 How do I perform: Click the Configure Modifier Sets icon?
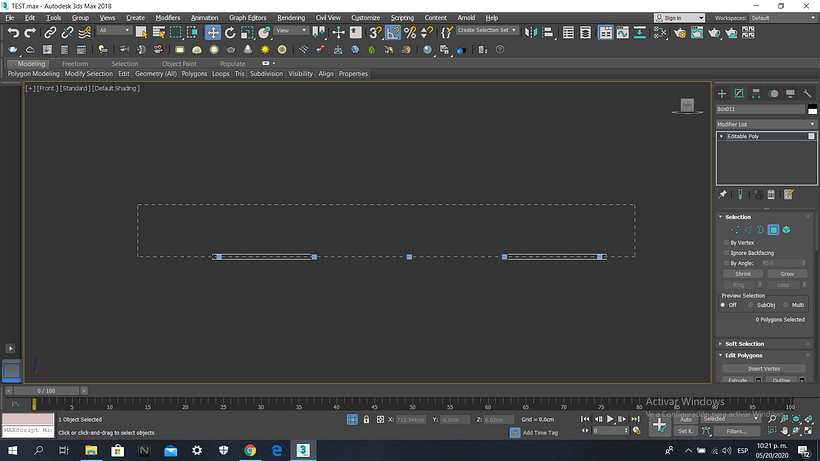pos(789,194)
